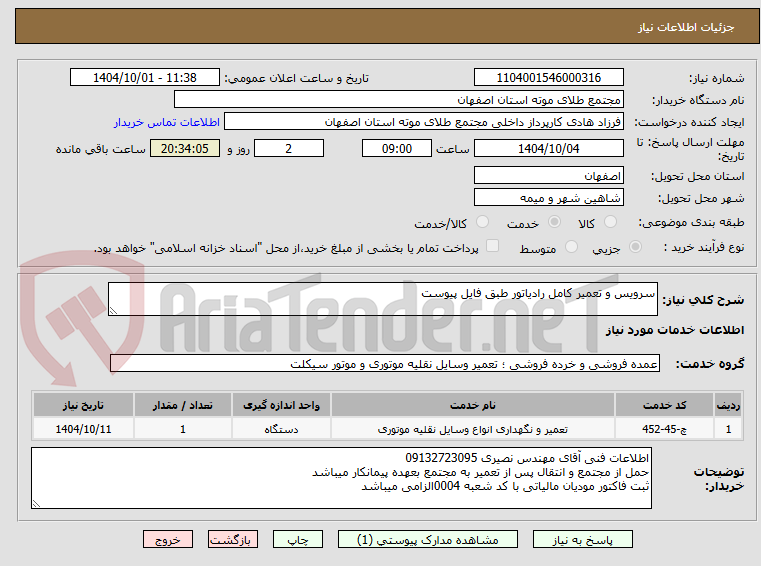Click the page title جزئیات اطلاعات نیاز
Viewport: 761px width, 566px height.
point(686,27)
